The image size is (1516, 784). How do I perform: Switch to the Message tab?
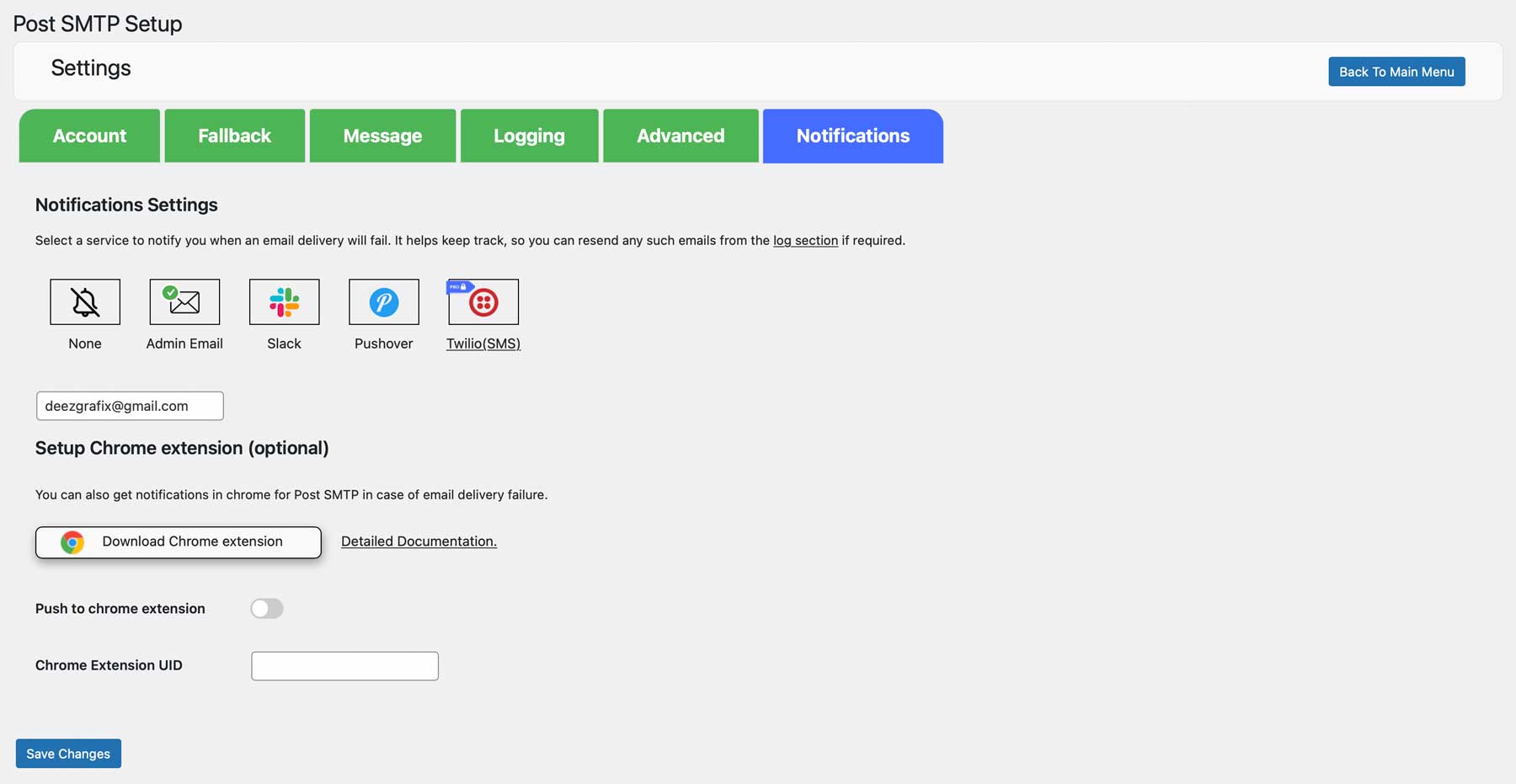click(x=382, y=136)
